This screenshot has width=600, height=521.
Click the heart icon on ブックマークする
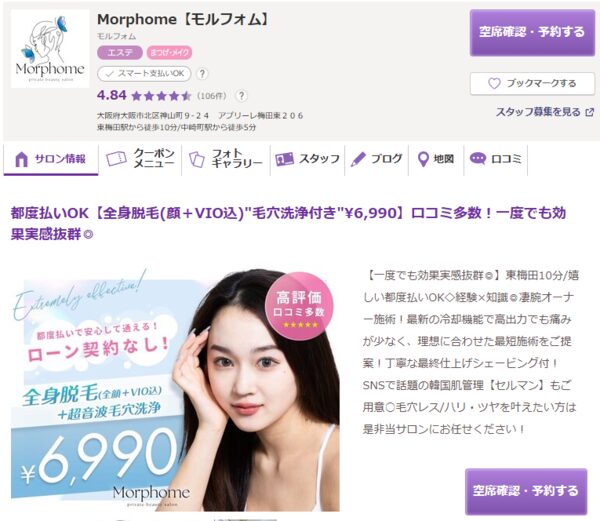[x=494, y=83]
